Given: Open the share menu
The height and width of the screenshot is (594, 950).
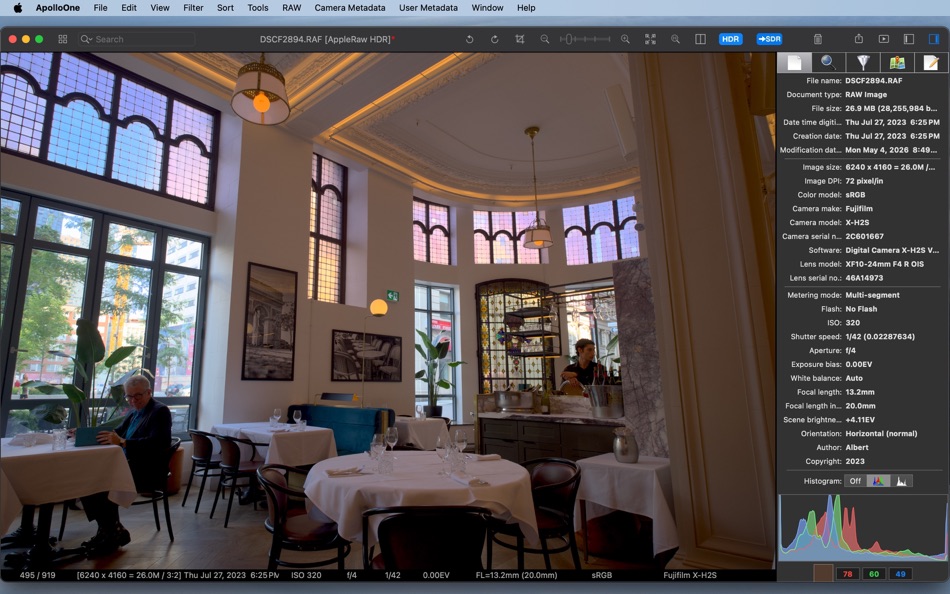Looking at the screenshot, I should pos(859,39).
